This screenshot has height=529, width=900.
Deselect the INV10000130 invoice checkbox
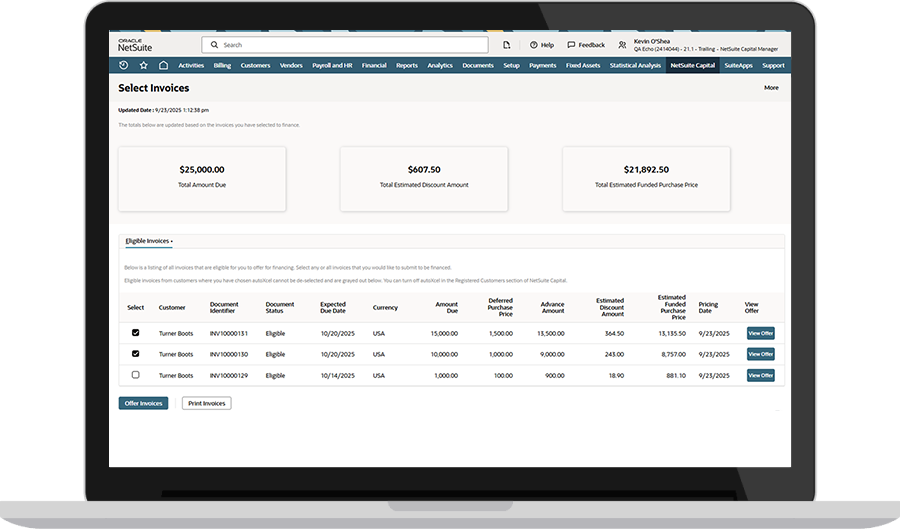(x=136, y=354)
